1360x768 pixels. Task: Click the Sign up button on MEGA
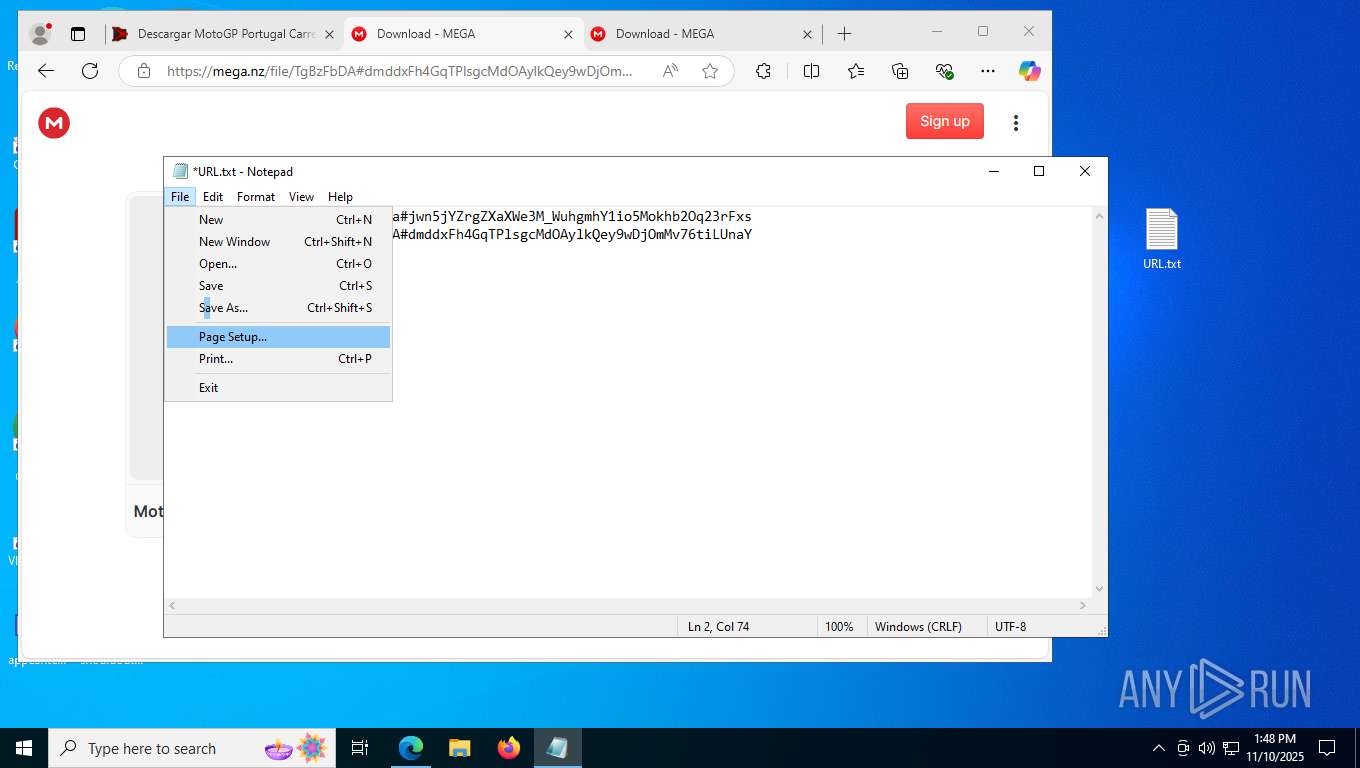(x=945, y=121)
